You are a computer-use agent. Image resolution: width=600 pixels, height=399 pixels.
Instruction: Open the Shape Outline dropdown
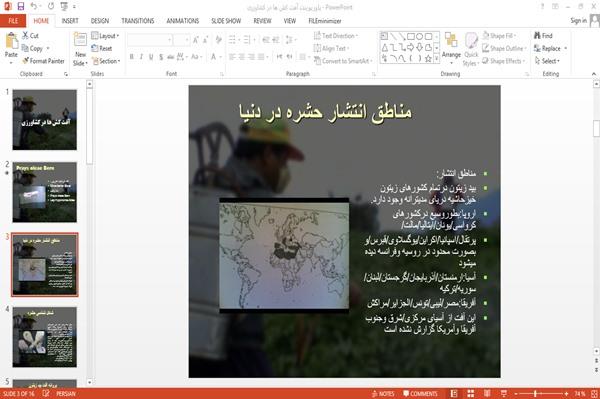[504, 48]
